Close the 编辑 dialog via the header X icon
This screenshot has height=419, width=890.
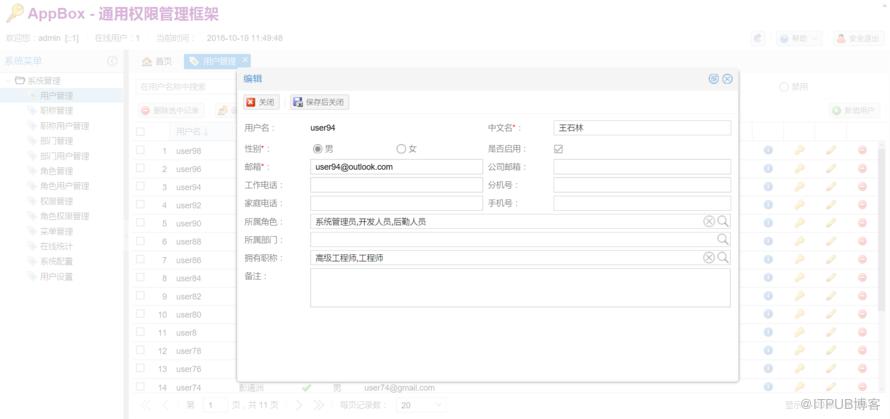coord(727,79)
